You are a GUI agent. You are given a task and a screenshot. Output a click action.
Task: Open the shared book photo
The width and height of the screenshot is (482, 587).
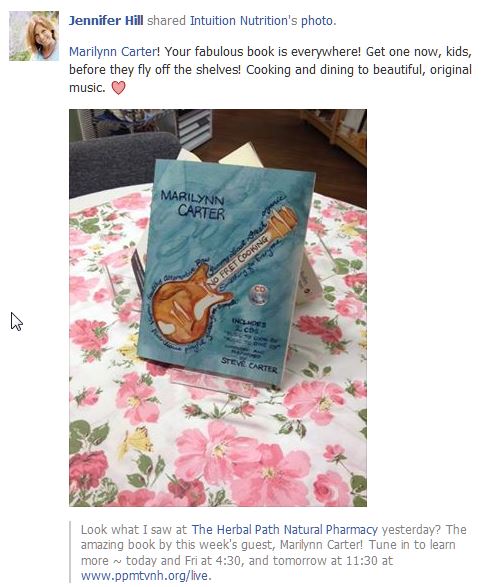(x=218, y=308)
